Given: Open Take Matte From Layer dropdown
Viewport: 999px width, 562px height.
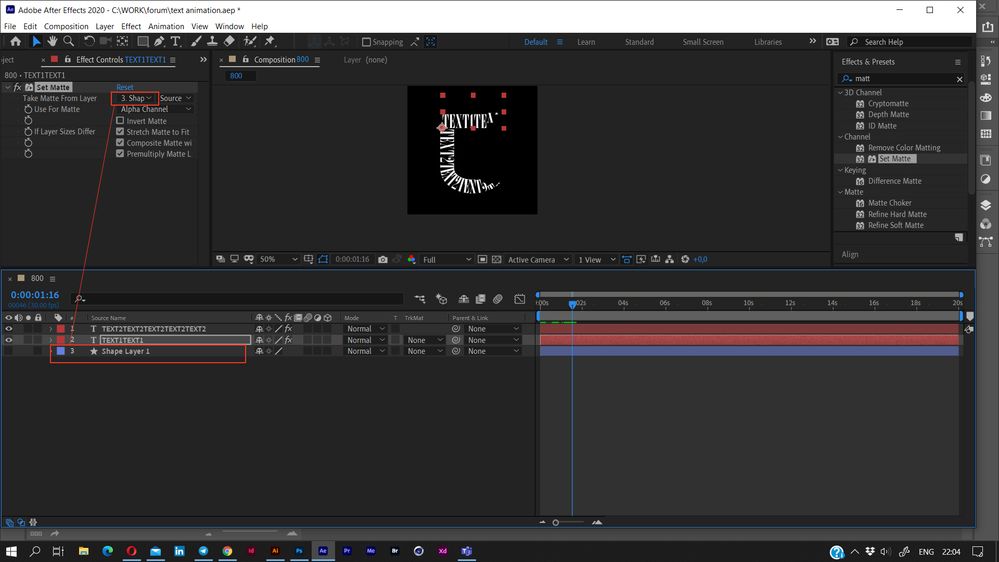Looking at the screenshot, I should [x=135, y=98].
